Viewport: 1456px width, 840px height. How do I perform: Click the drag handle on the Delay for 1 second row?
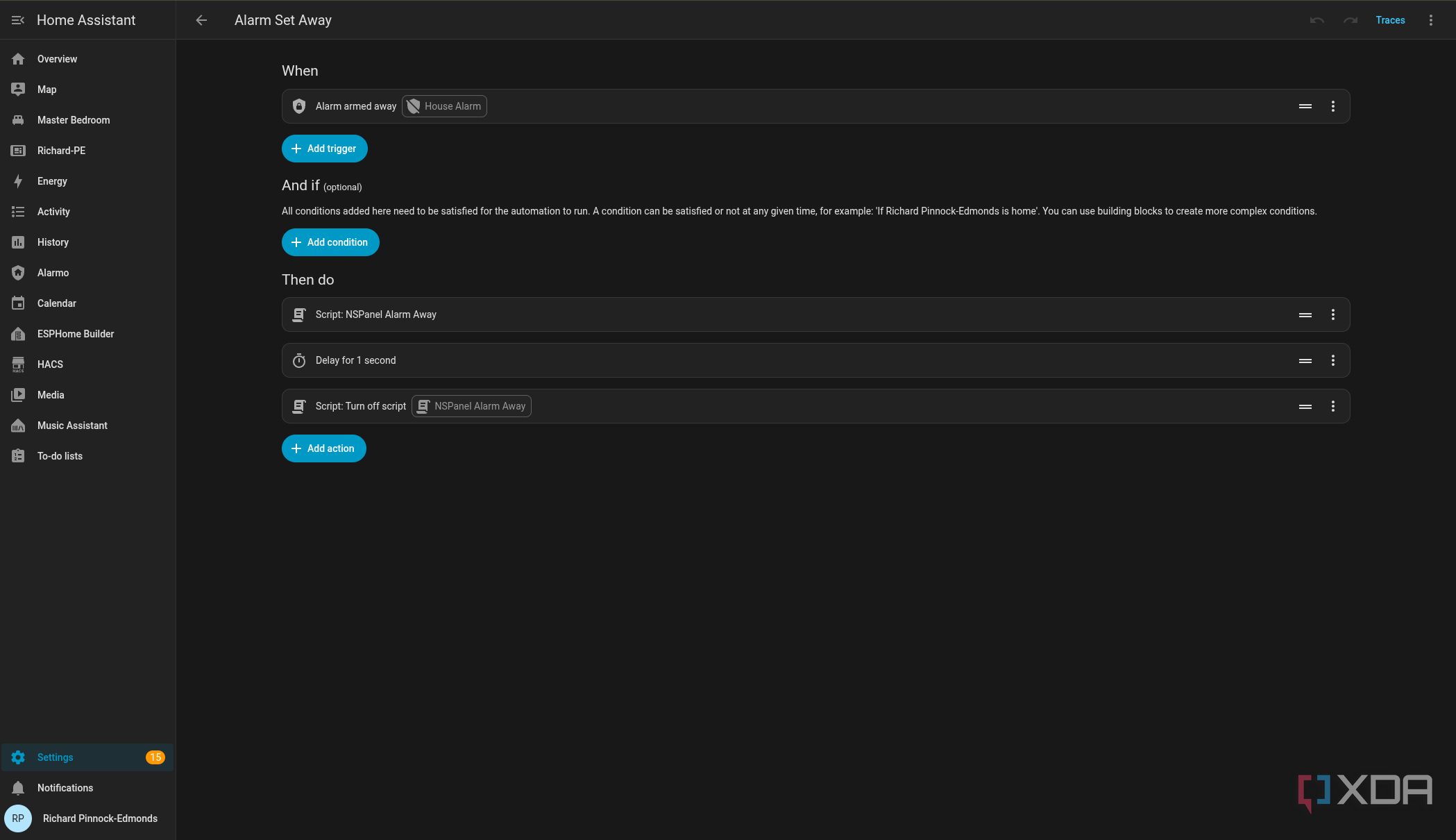click(1305, 360)
